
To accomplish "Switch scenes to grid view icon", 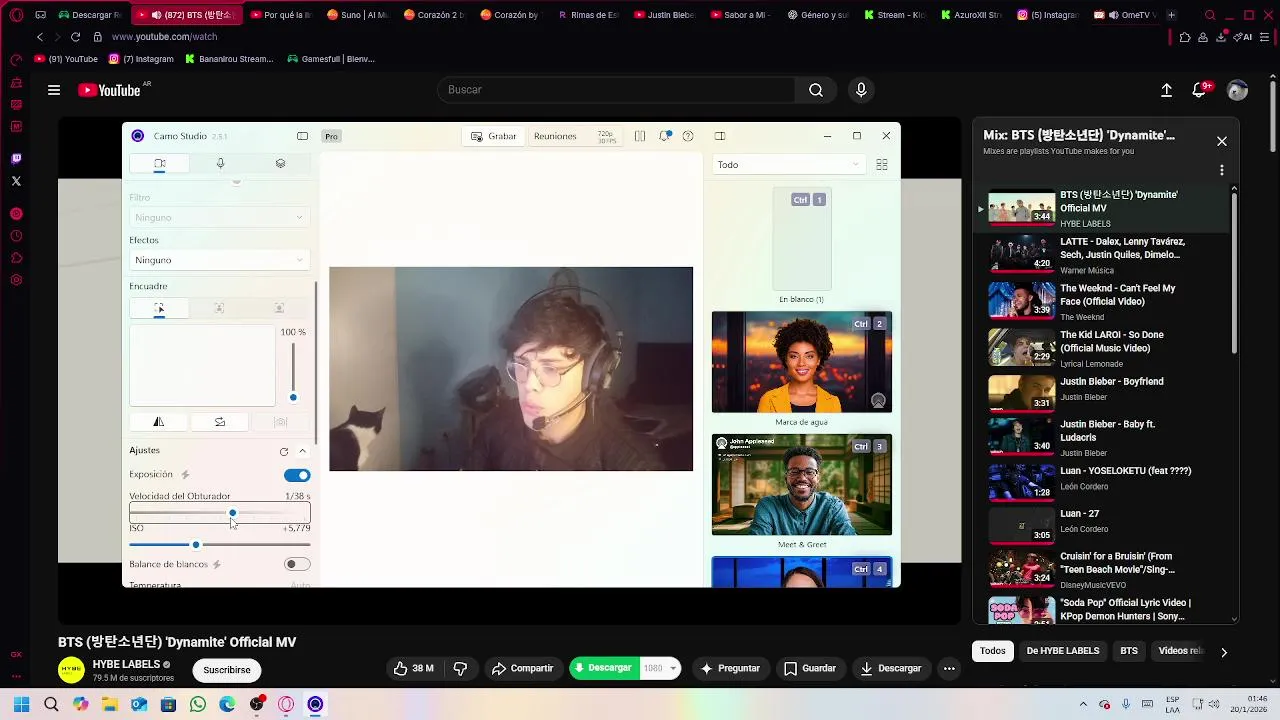I will [x=882, y=165].
